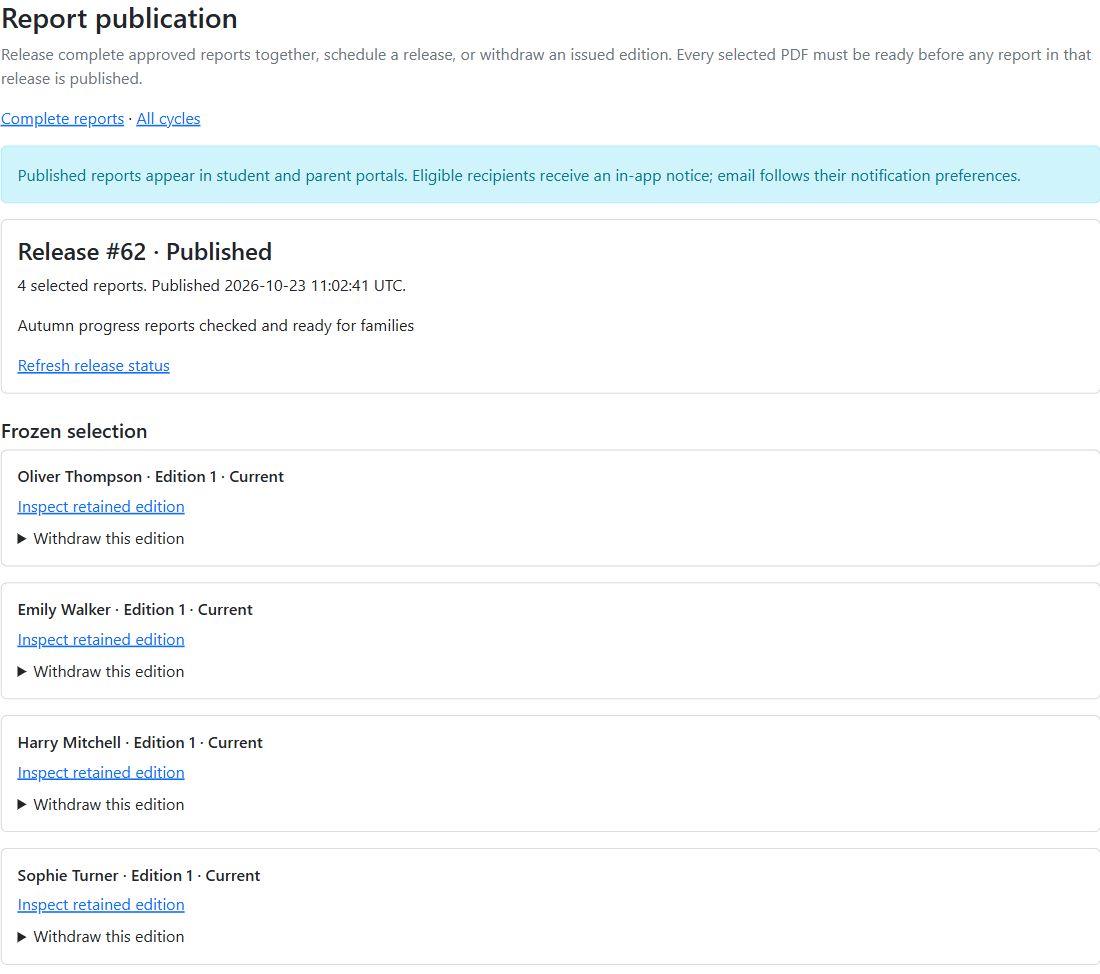This screenshot has height=974, width=1100.
Task: Open the Complete reports link
Action: pyautogui.click(x=62, y=119)
